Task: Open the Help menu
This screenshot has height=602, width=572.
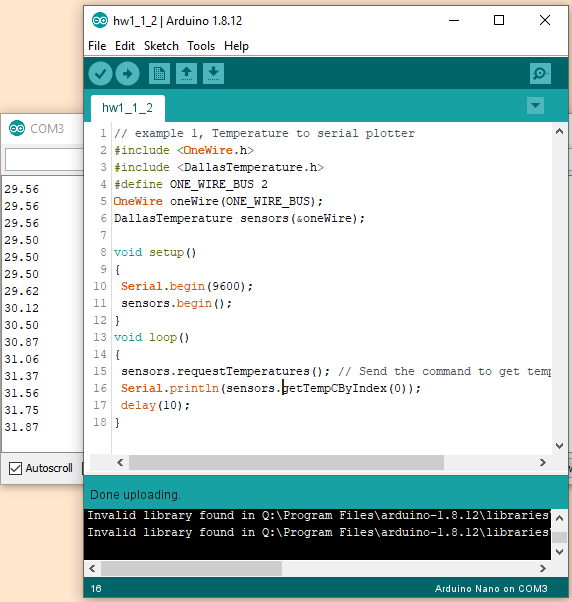Action: (236, 46)
